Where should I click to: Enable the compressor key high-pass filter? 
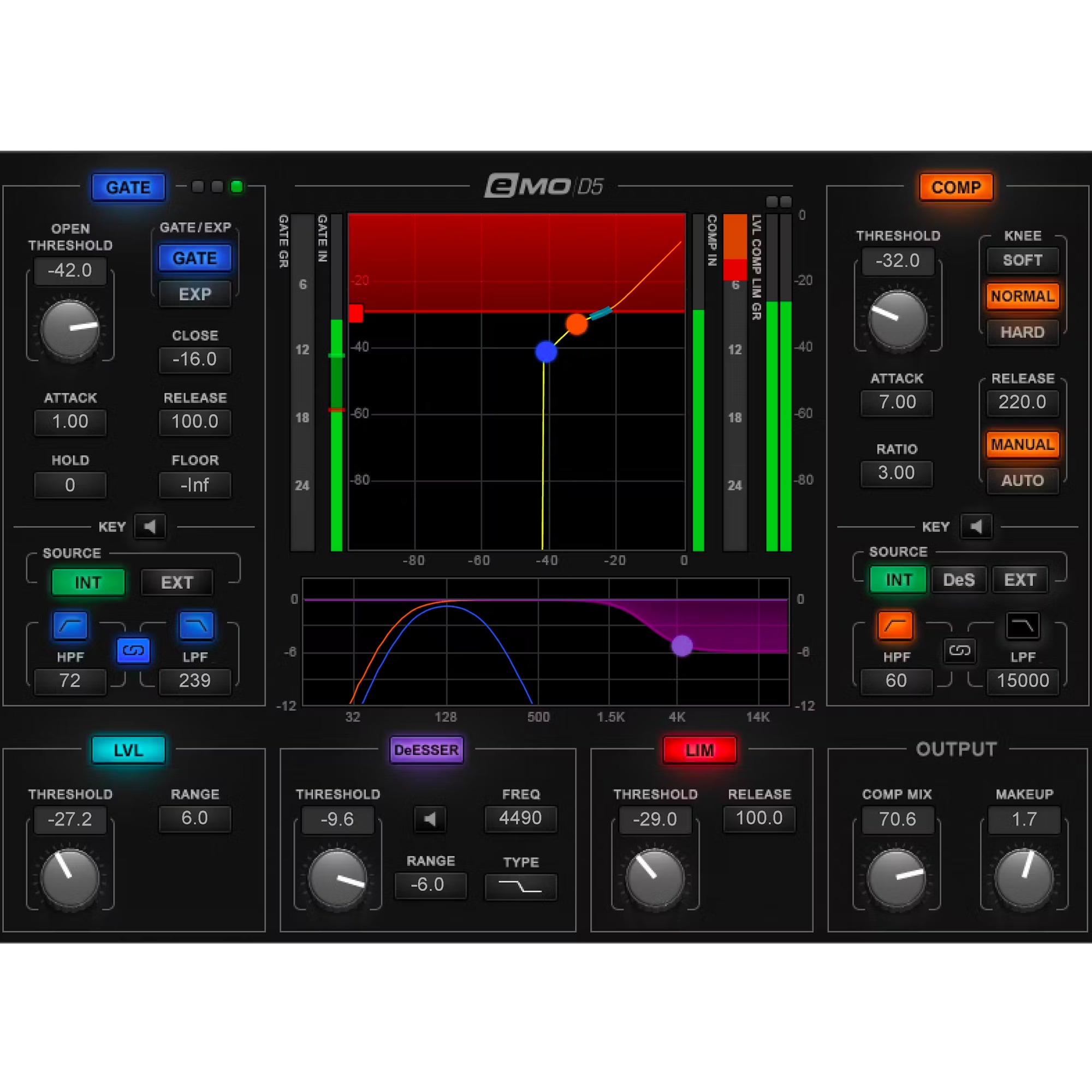click(896, 626)
